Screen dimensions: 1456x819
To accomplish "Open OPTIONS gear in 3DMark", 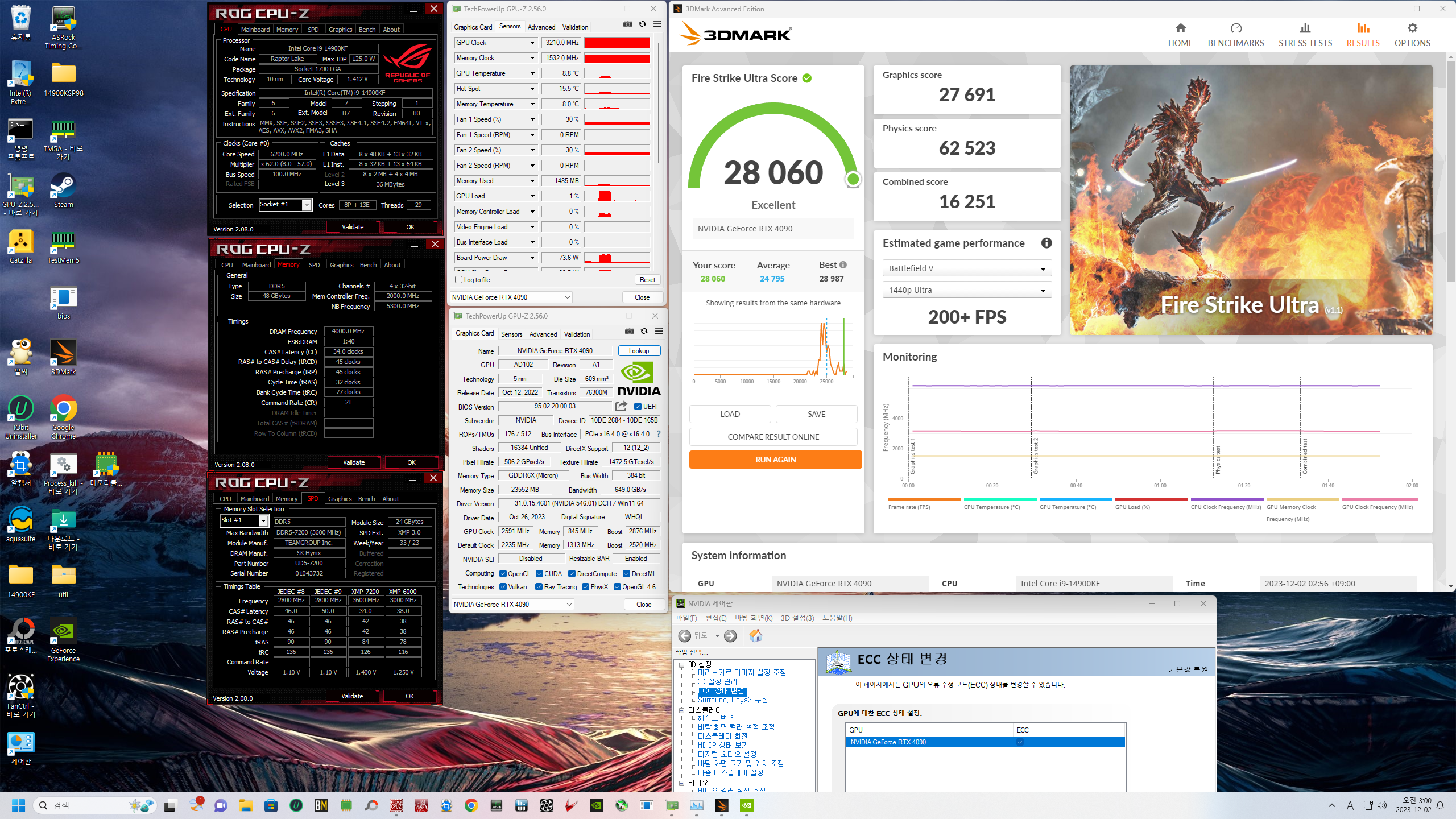I will click(x=1412, y=35).
